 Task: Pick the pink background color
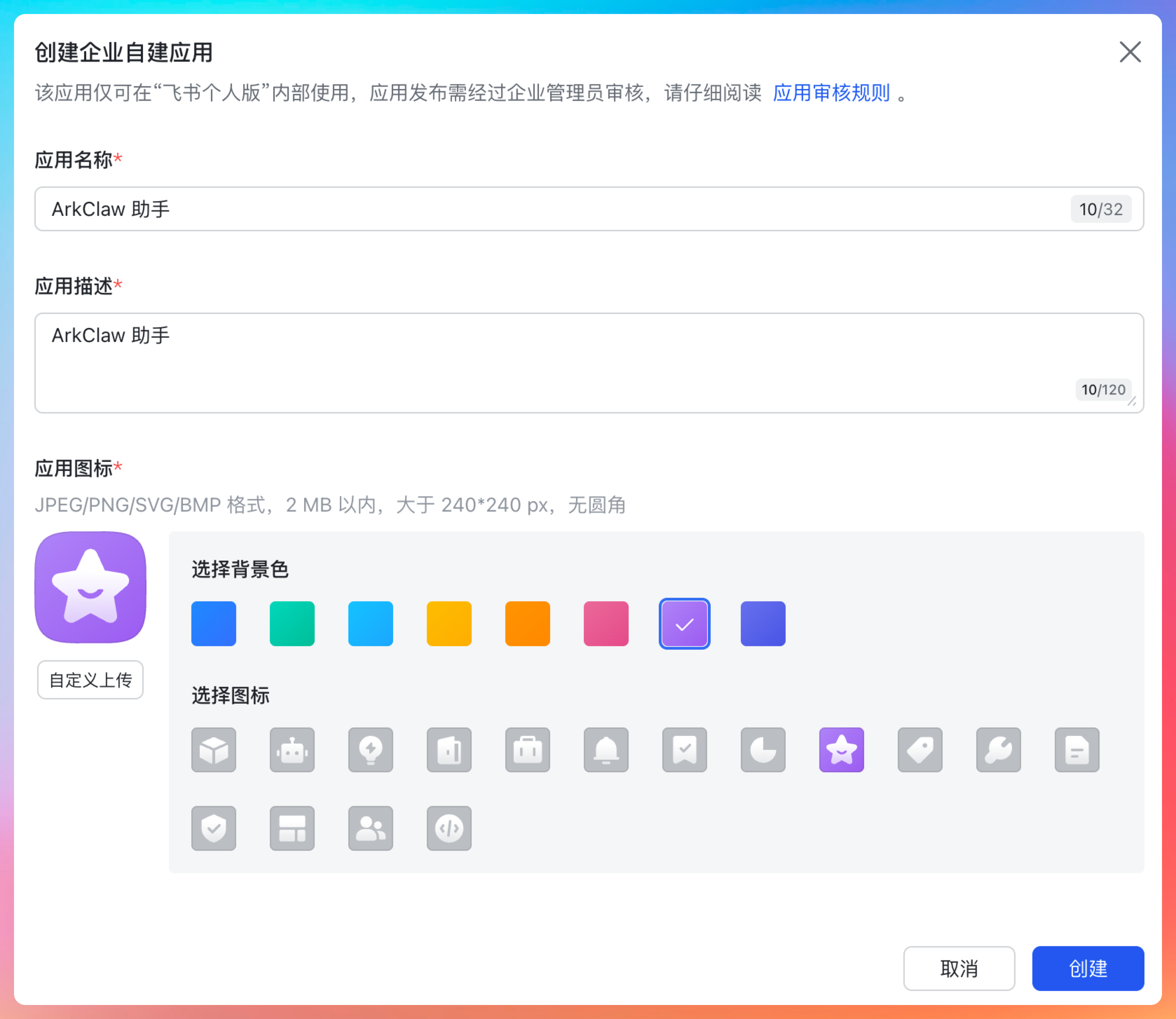click(x=606, y=623)
